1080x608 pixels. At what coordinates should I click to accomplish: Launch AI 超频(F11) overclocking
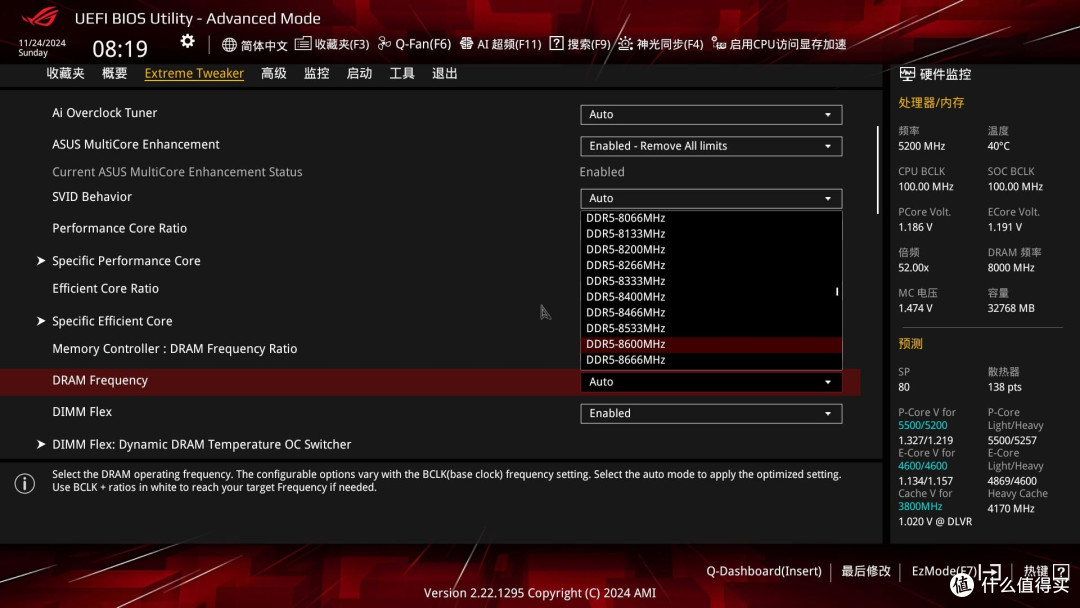(x=501, y=44)
